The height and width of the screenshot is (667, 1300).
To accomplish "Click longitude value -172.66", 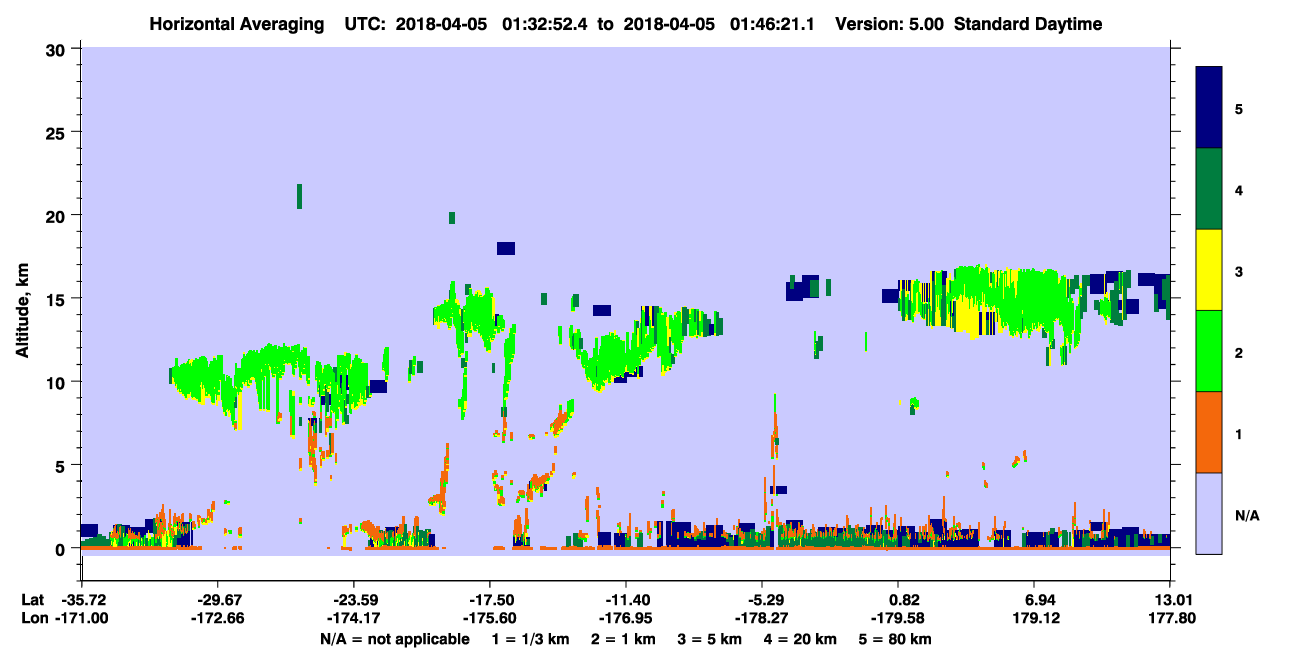I will click(219, 618).
